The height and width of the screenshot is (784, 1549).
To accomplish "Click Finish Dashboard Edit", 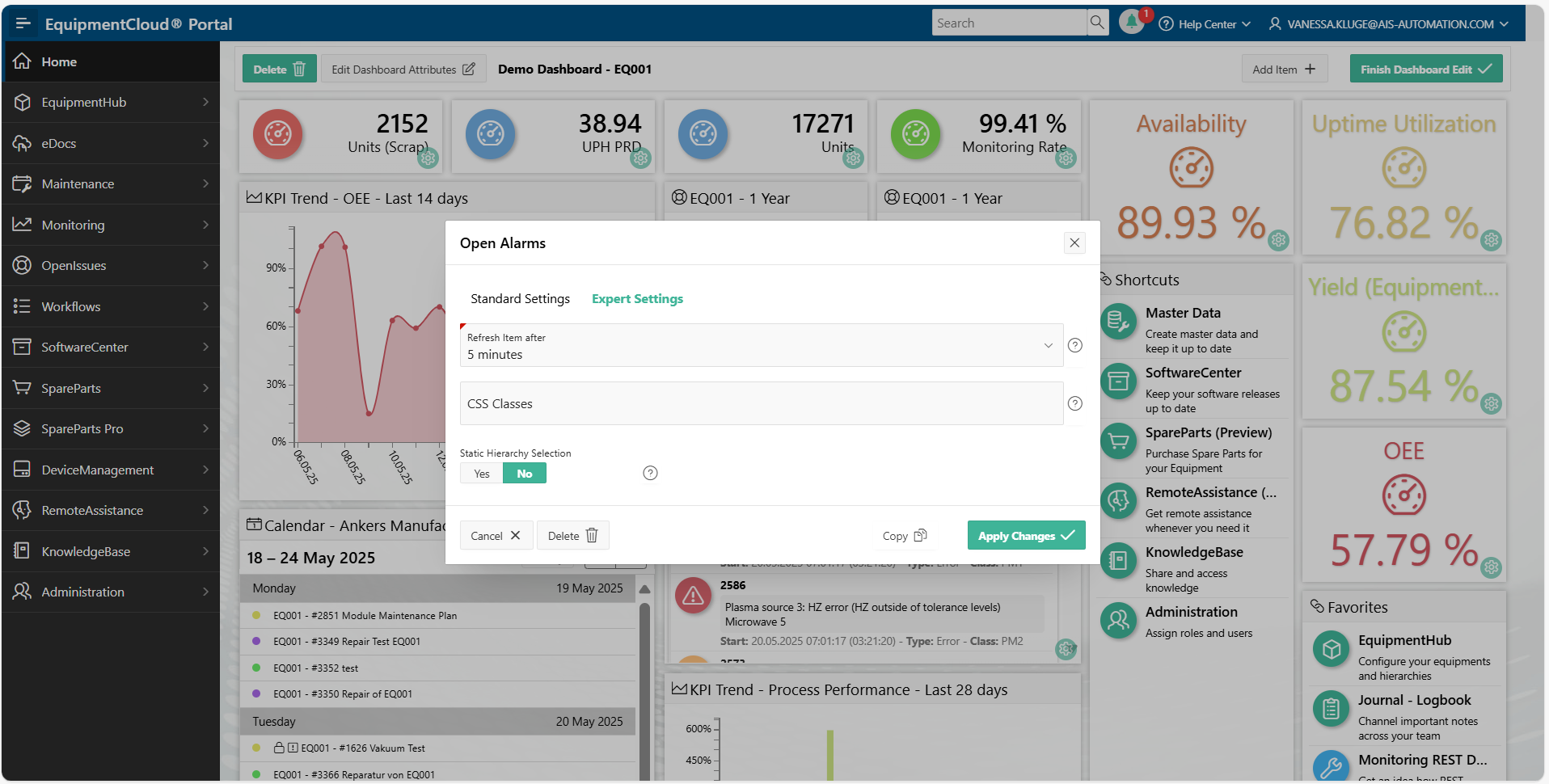I will point(1426,69).
